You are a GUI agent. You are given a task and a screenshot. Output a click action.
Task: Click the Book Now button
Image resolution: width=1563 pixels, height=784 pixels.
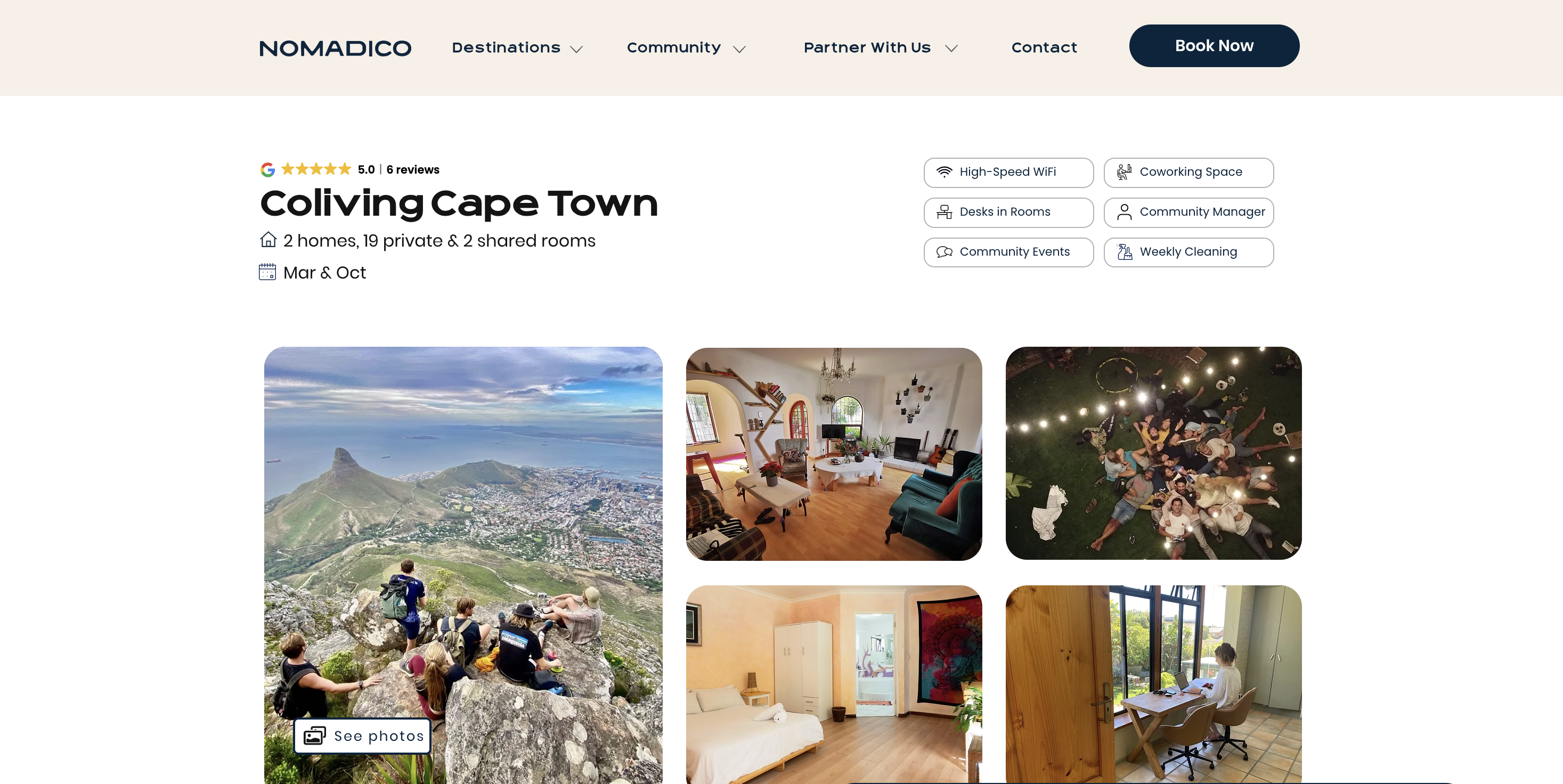(x=1214, y=46)
